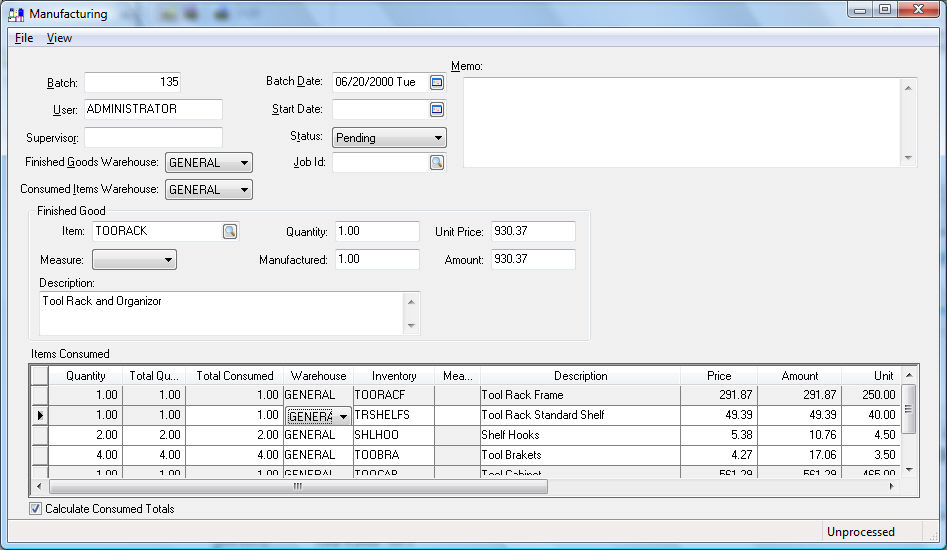Image resolution: width=947 pixels, height=550 pixels.
Task: Click the Batch Date field
Action: 380,82
